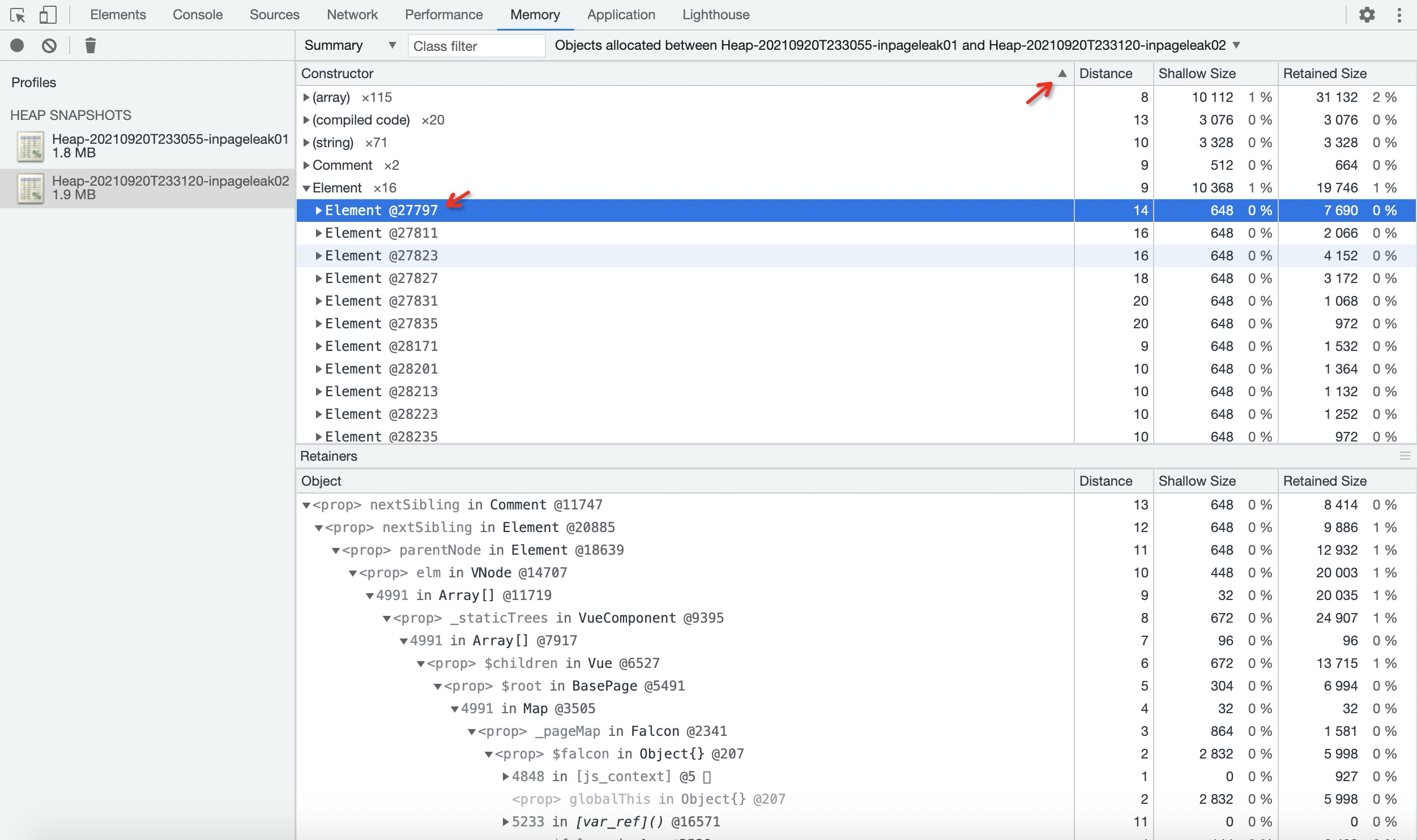Viewport: 1417px width, 840px height.
Task: Toggle the device toolbar icon
Action: click(48, 15)
